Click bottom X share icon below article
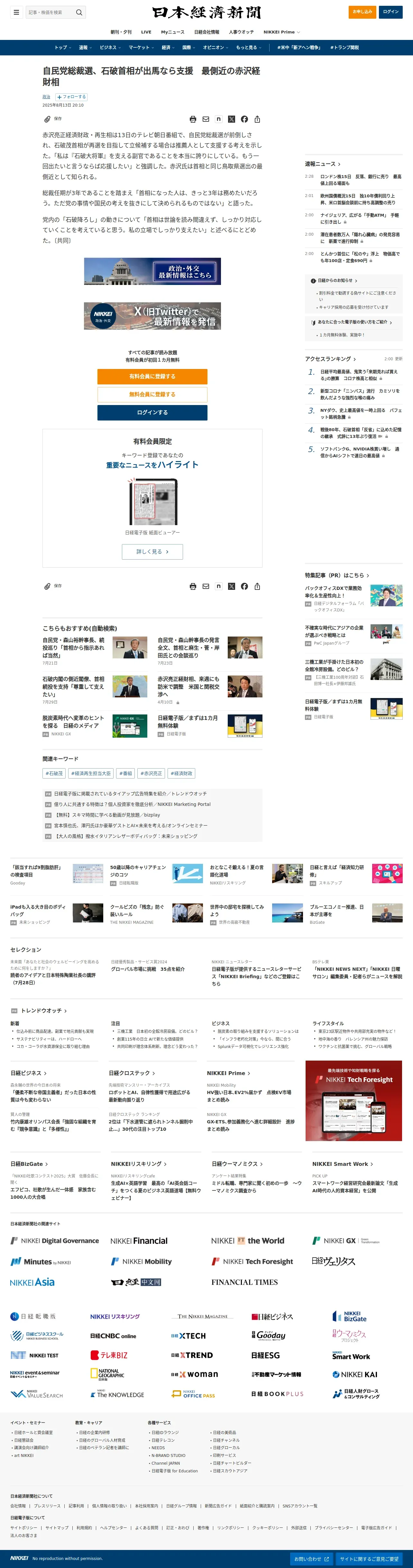This screenshot has height=1568, width=413. click(x=231, y=586)
